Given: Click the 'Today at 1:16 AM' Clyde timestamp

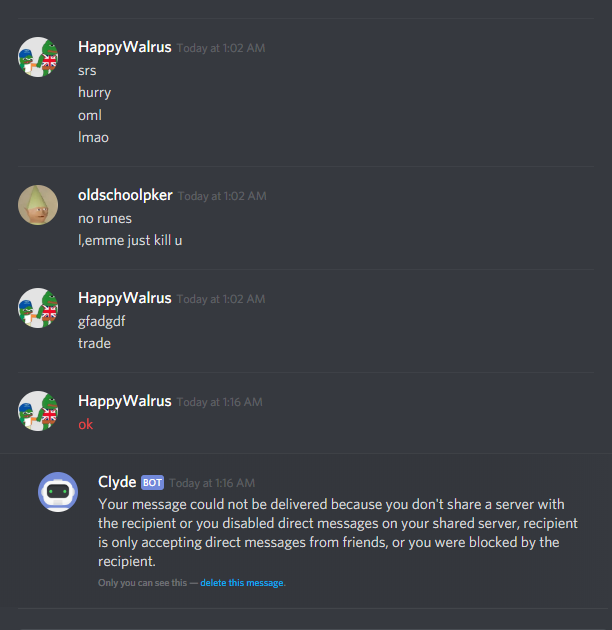Looking at the screenshot, I should 212,483.
